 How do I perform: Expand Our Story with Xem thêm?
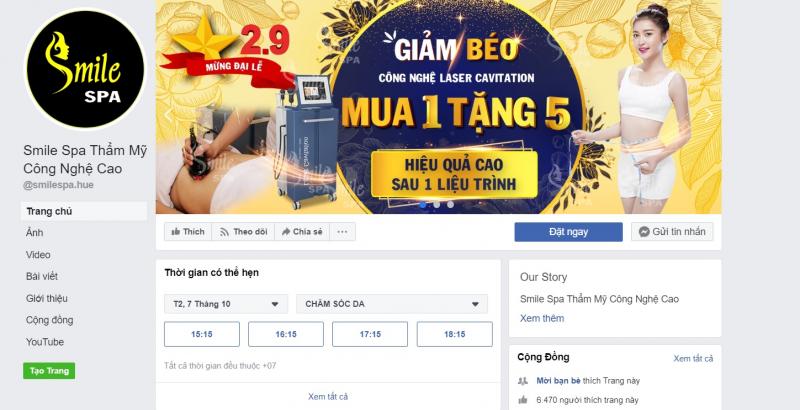pyautogui.click(x=542, y=318)
